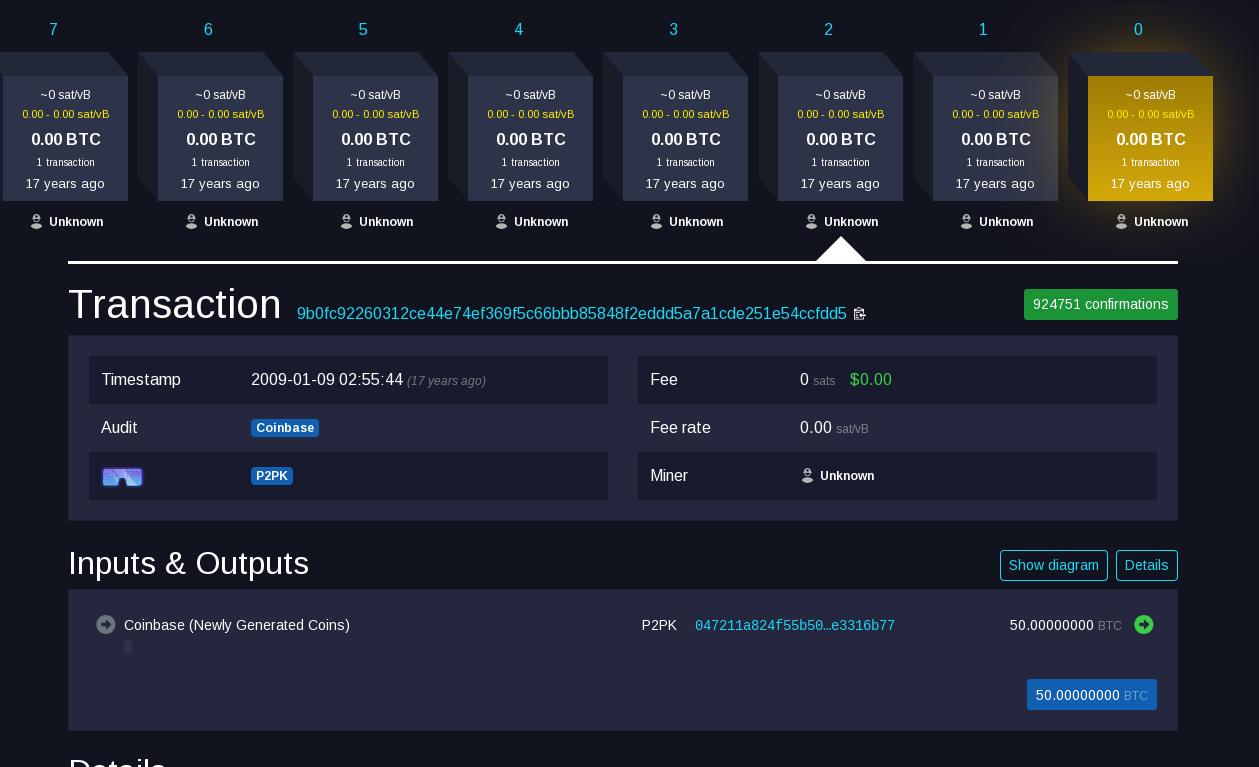Screen dimensions: 1259x767
Task: Click the Unknown miner icon in Miner row
Action: pos(807,476)
